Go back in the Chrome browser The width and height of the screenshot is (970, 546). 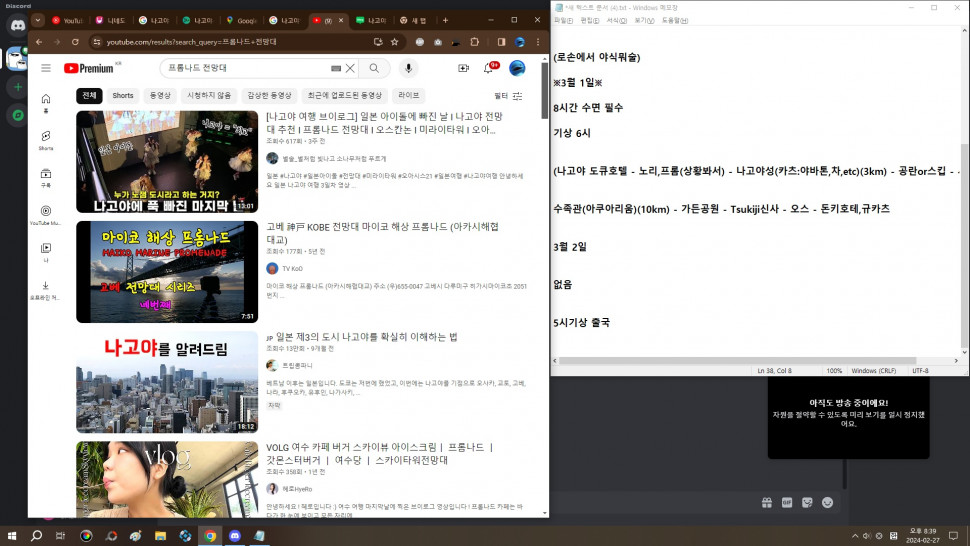click(x=39, y=42)
